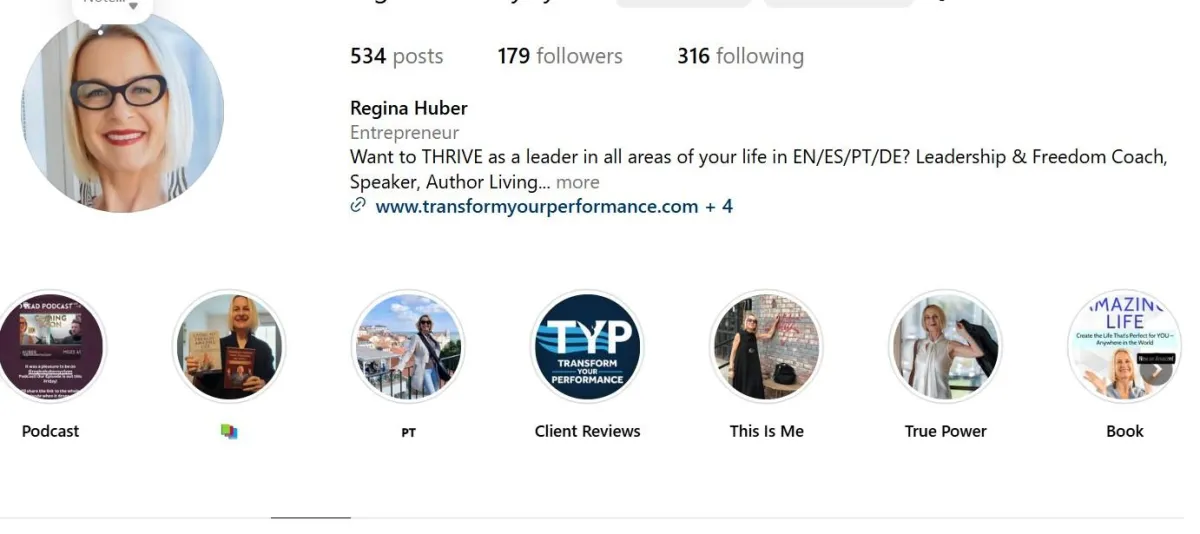1200x534 pixels.
Task: Open the Client Reviews TYP highlight
Action: click(x=587, y=347)
